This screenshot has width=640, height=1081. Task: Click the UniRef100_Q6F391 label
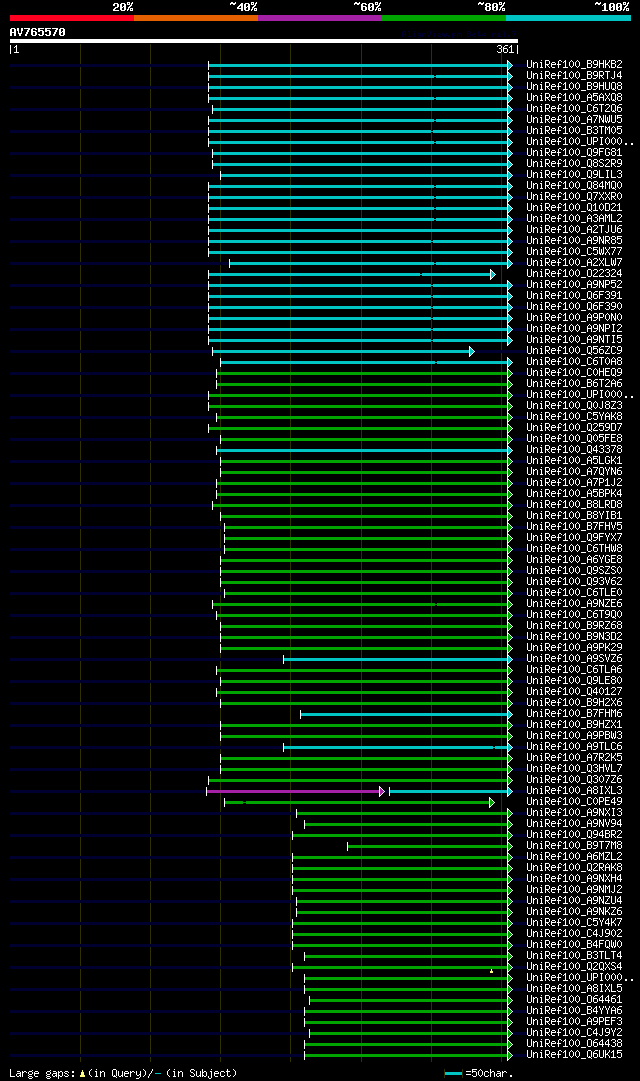click(574, 296)
